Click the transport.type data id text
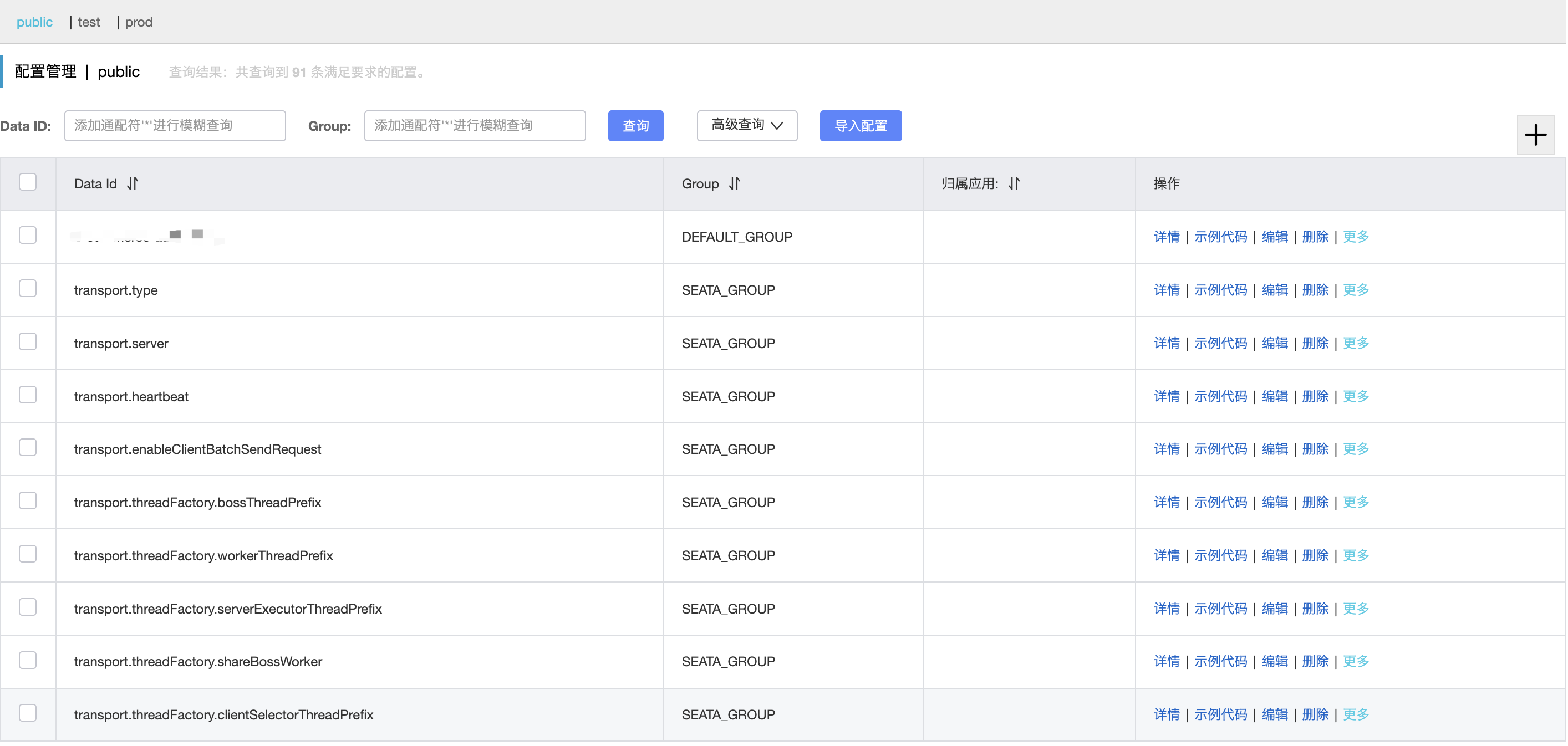The width and height of the screenshot is (1568, 746). coord(116,290)
